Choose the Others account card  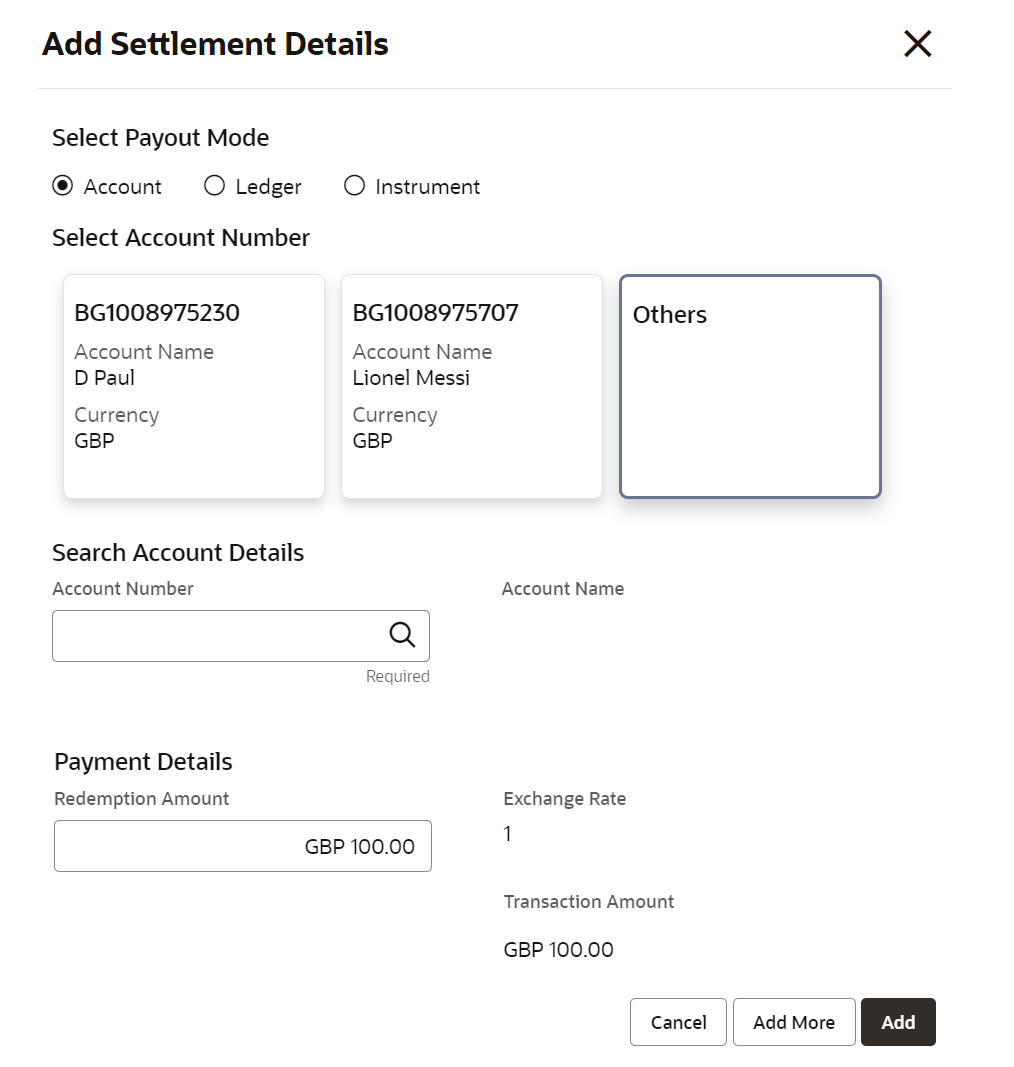750,386
